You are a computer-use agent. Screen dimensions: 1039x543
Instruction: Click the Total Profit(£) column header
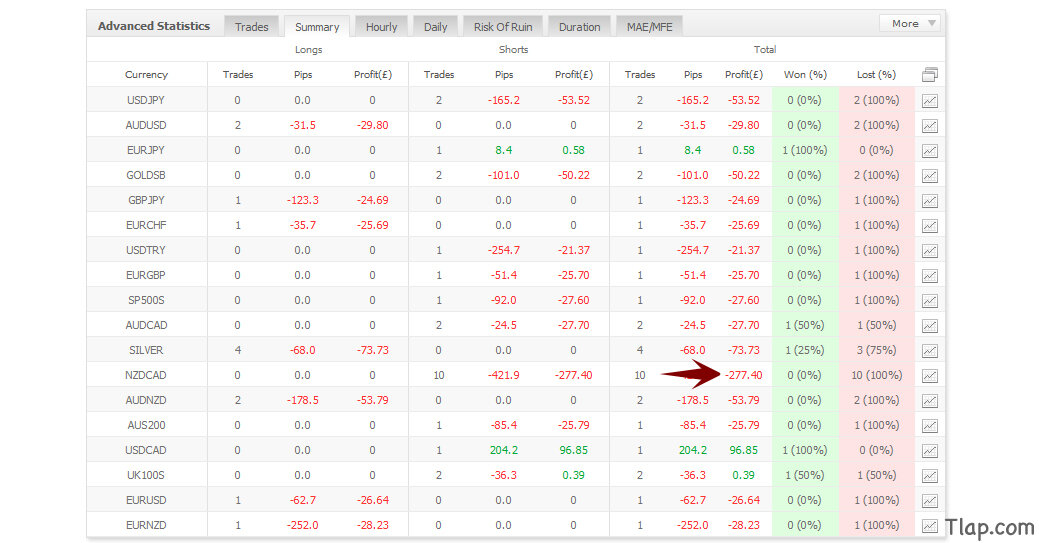point(743,74)
